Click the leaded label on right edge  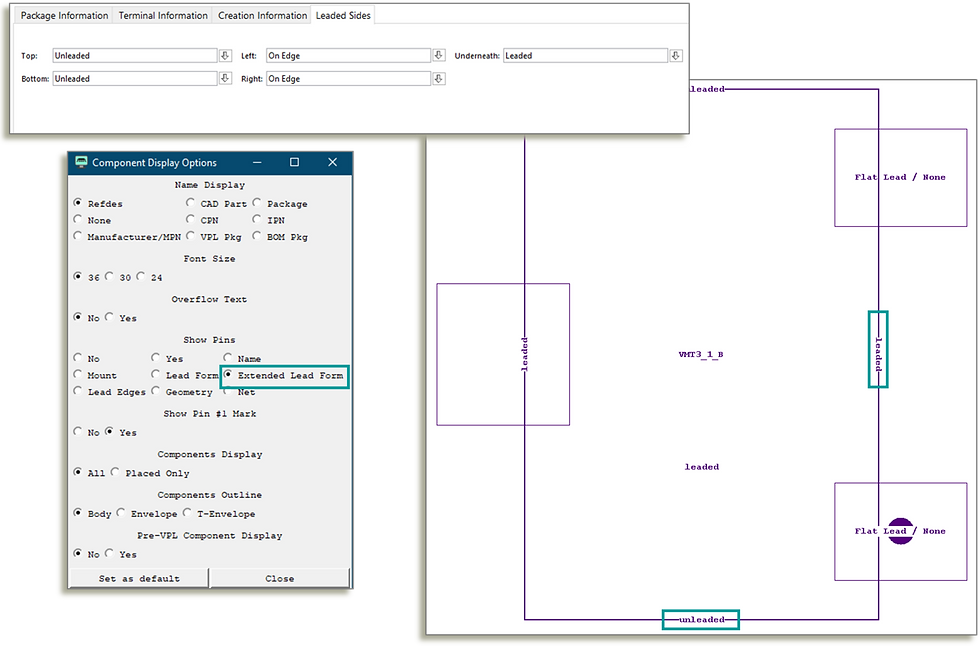[878, 354]
